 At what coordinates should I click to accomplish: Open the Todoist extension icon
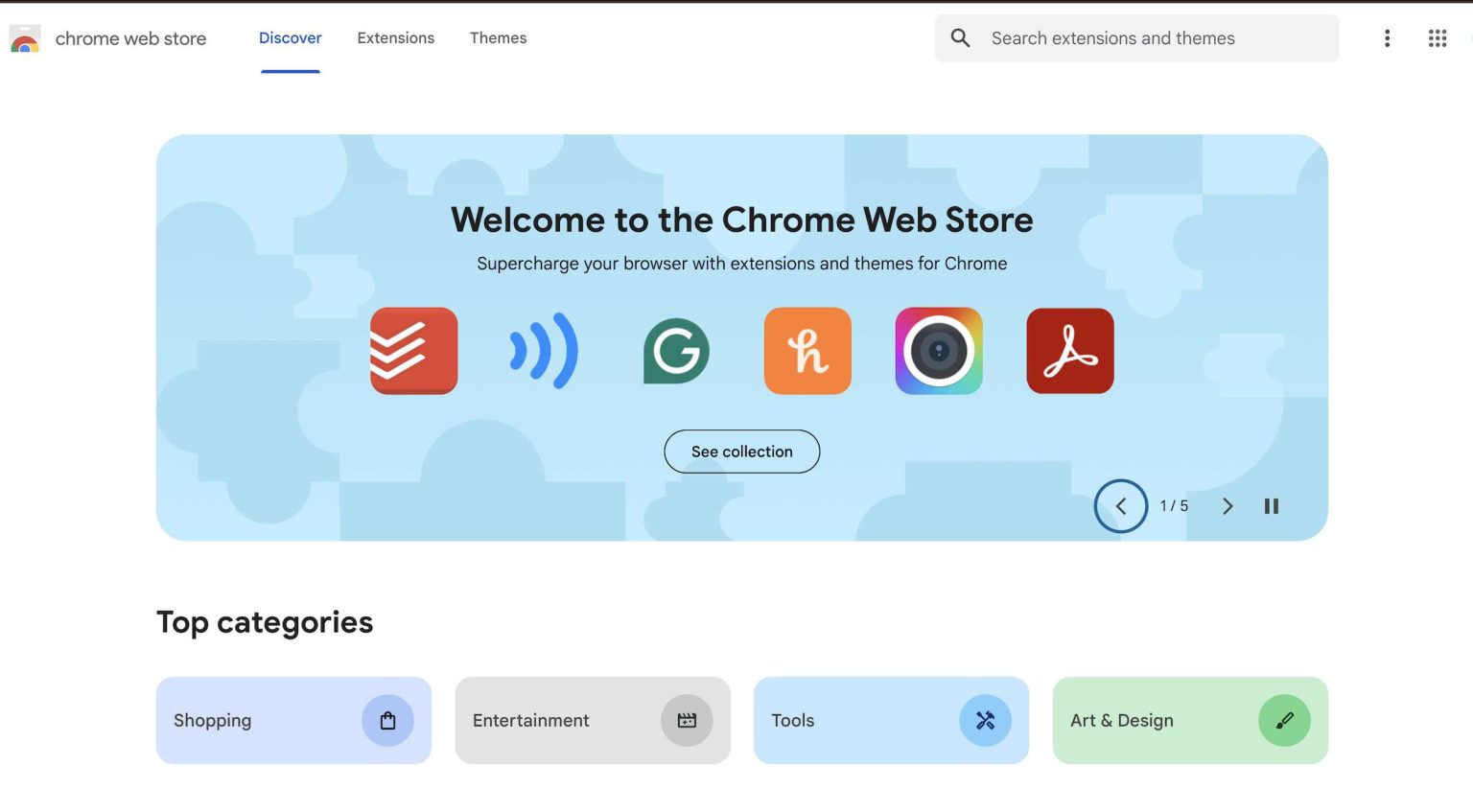[413, 351]
